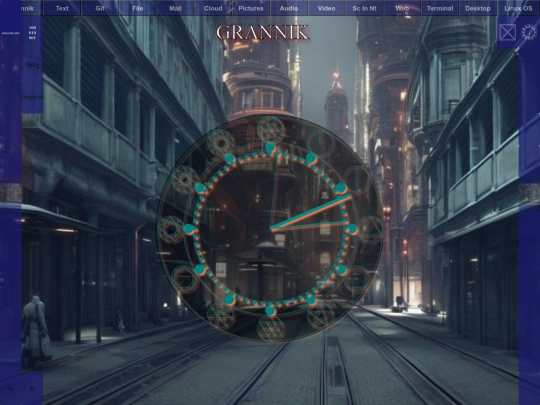Open the Pictures menu item

(x=251, y=8)
